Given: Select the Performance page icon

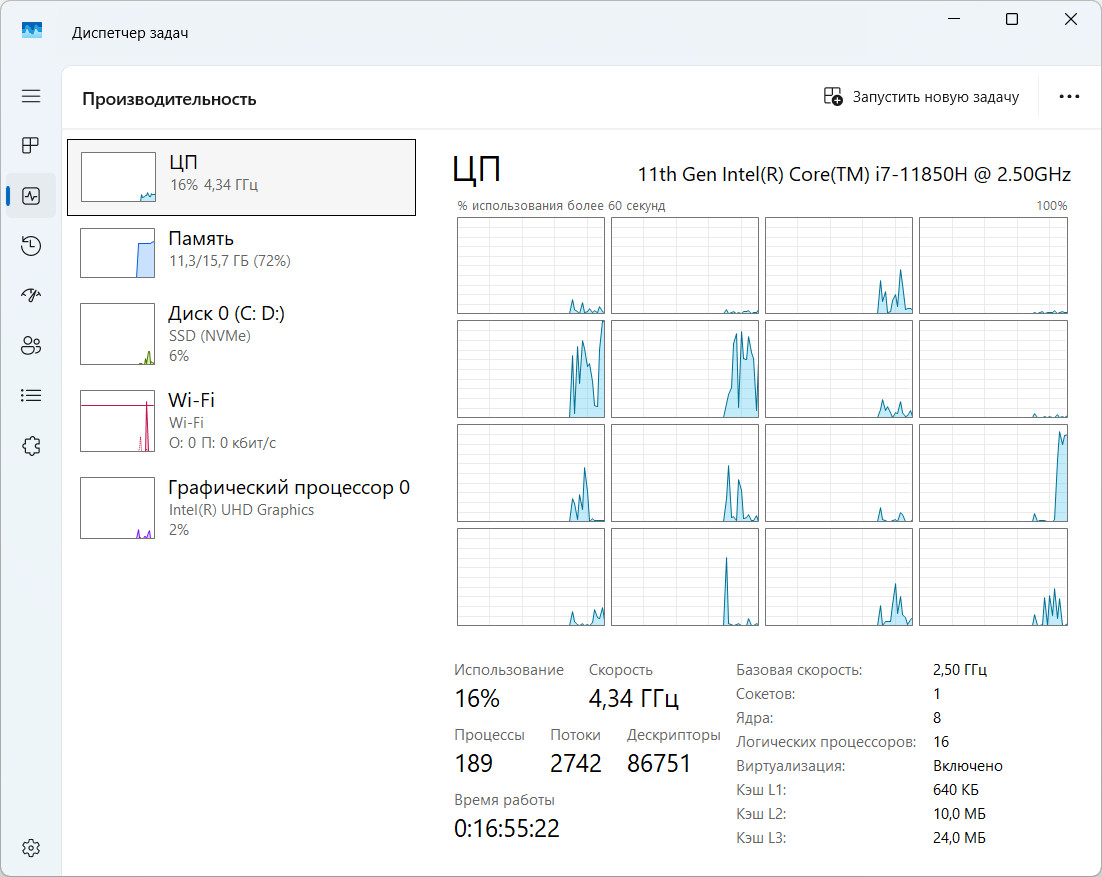Looking at the screenshot, I should 31,196.
